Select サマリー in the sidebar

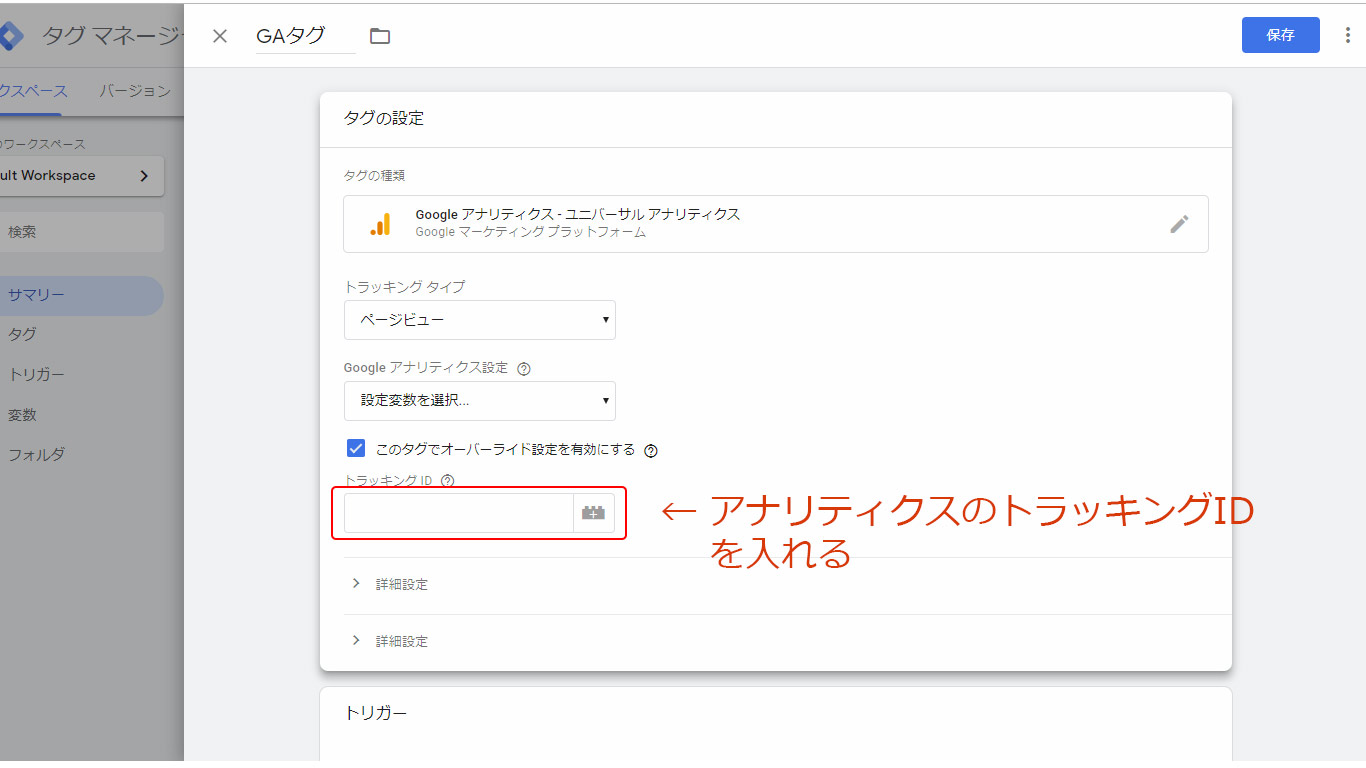click(80, 296)
